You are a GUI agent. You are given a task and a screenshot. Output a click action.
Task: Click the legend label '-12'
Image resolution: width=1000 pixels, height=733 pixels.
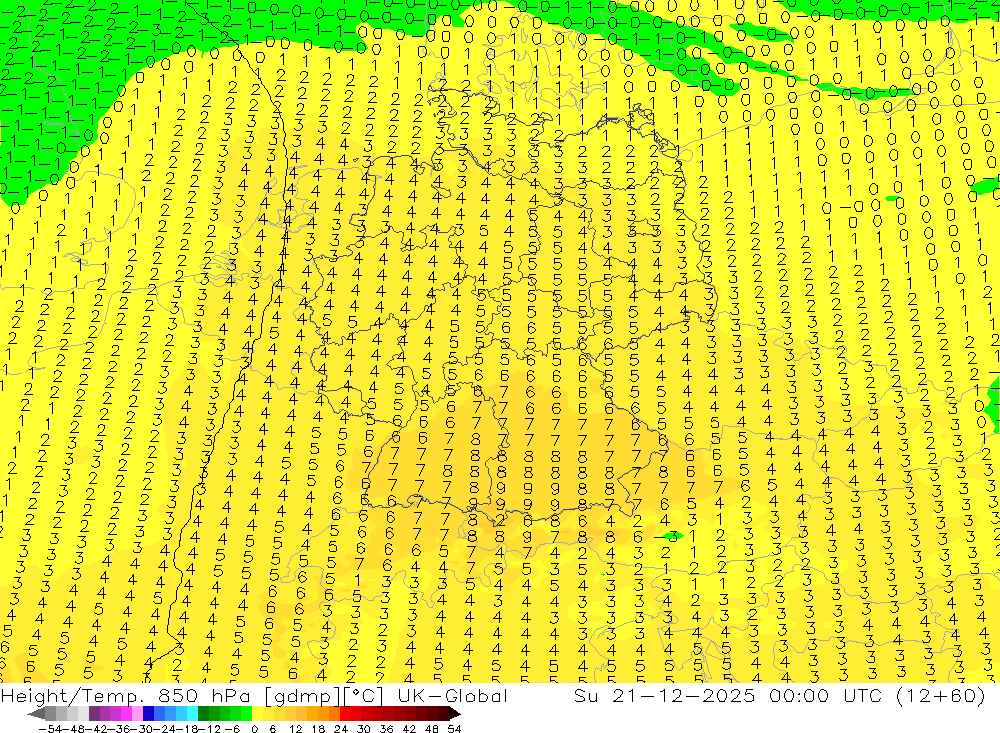209,729
